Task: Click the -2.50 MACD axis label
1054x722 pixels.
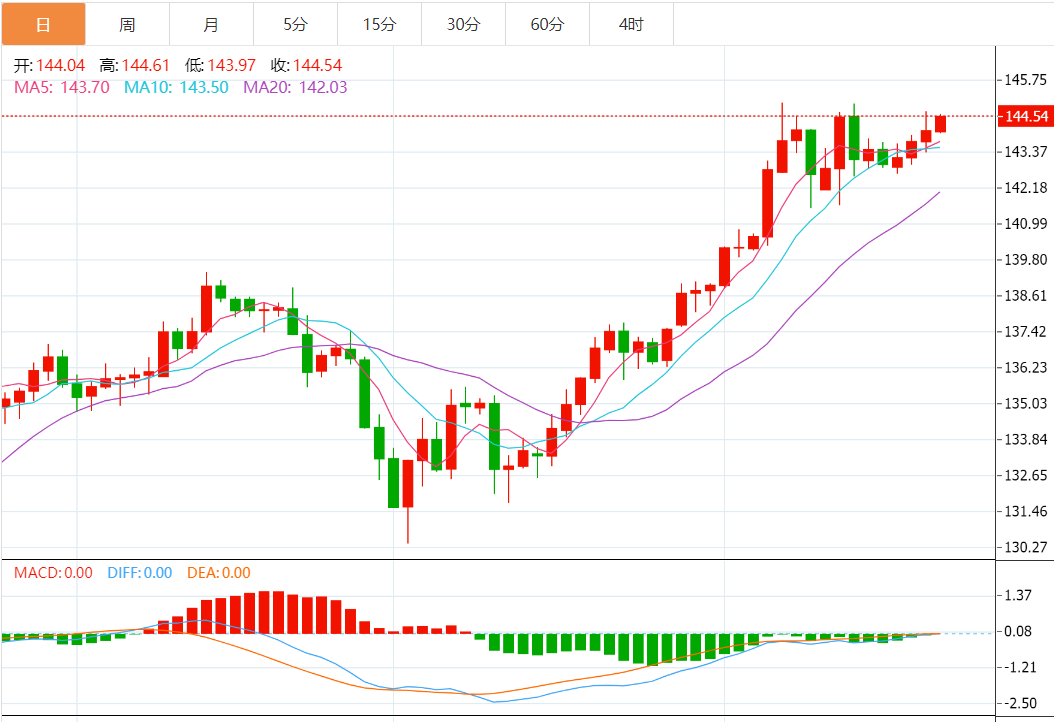Action: (x=1020, y=703)
